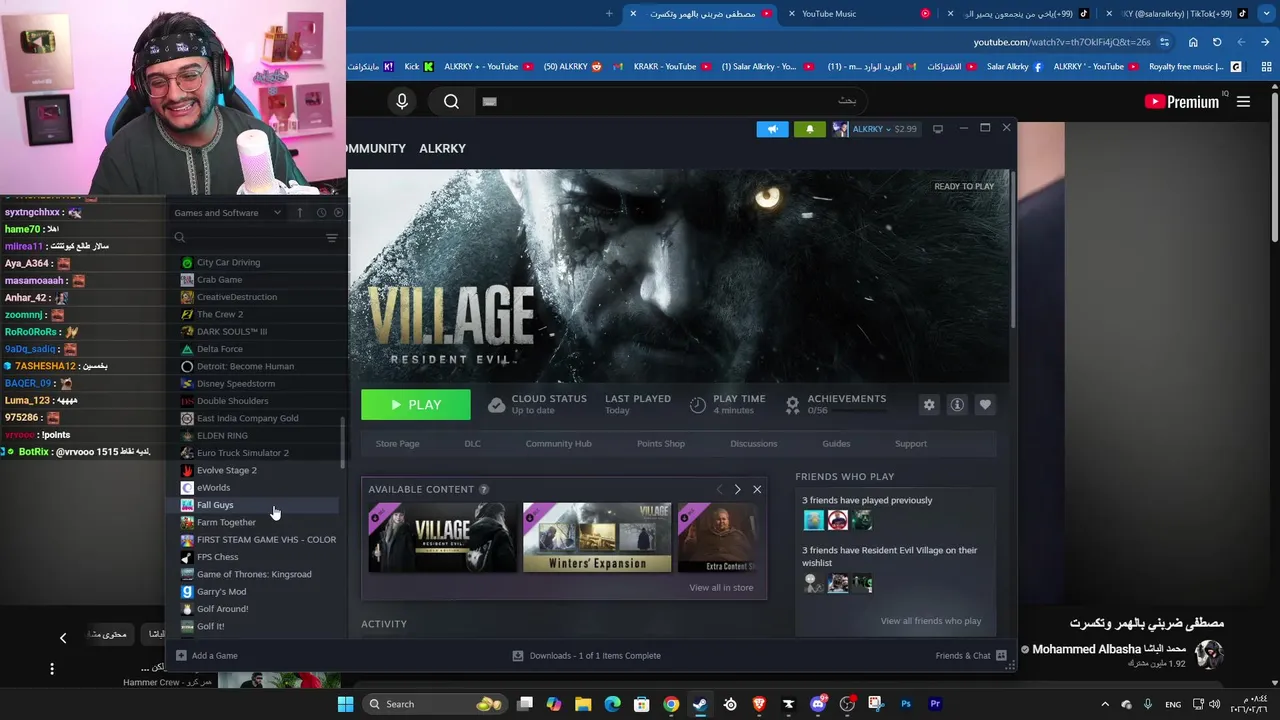Open the Community Hub tab

click(558, 444)
